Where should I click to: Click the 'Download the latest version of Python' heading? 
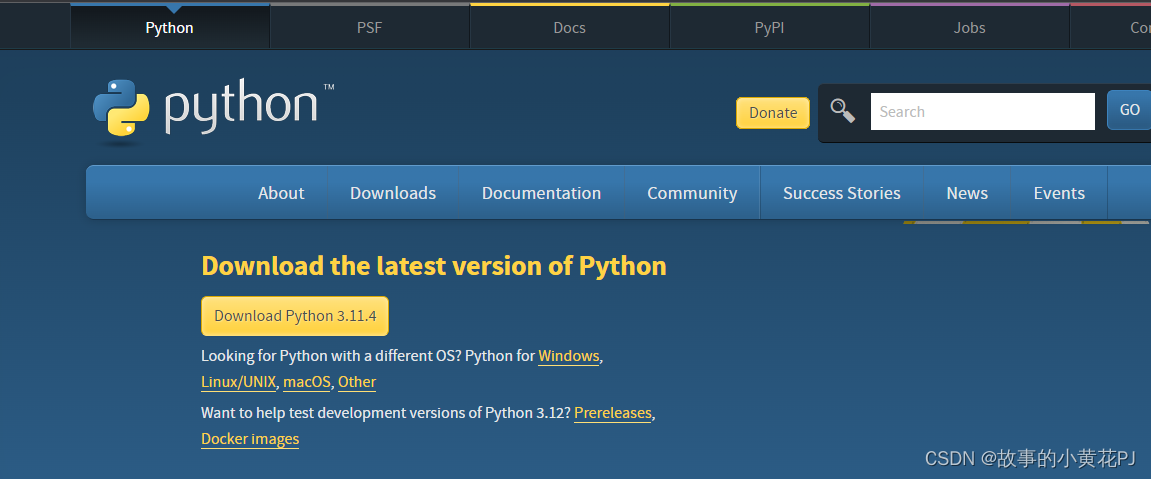pyautogui.click(x=434, y=266)
